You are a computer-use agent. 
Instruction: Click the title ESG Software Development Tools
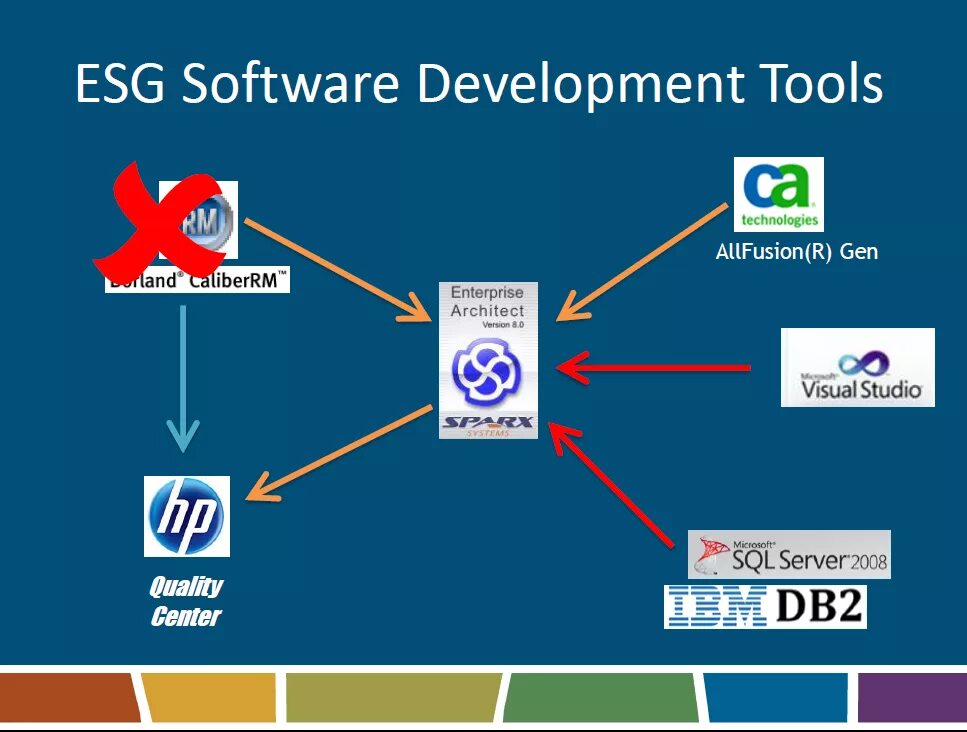[479, 84]
